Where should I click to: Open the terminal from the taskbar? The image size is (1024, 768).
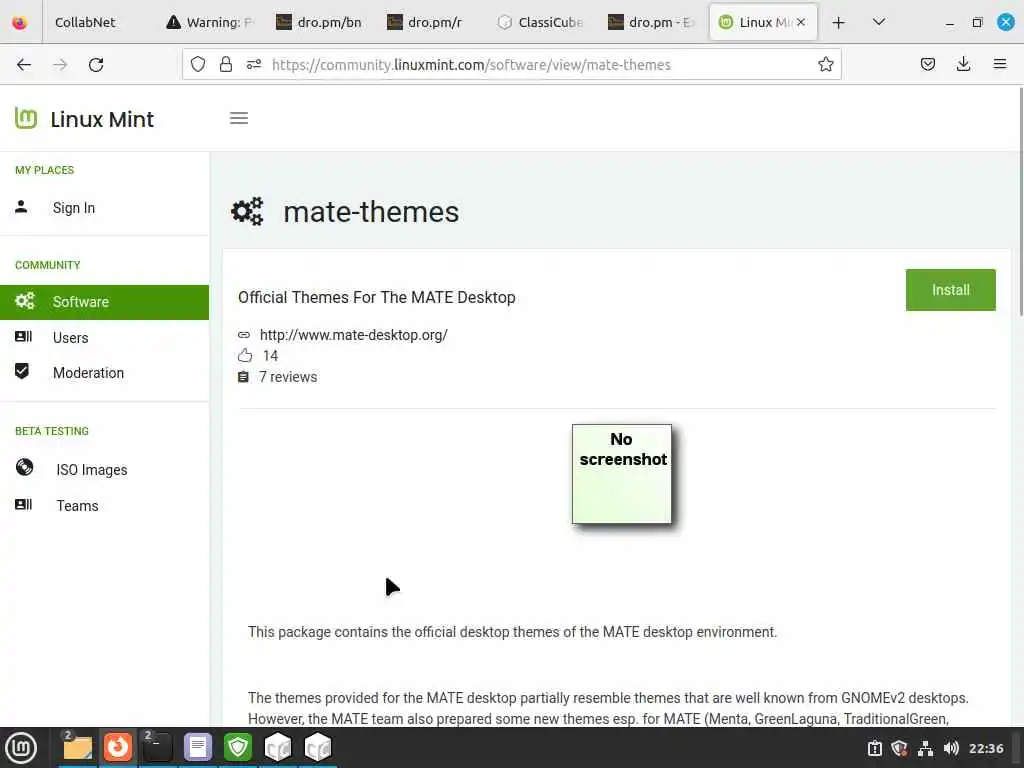coord(157,748)
